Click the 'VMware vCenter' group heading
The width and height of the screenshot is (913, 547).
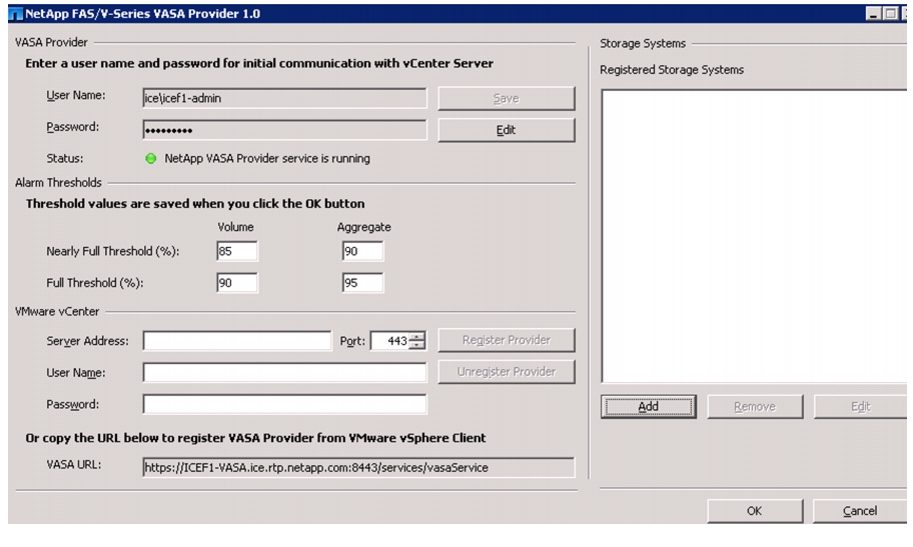click(57, 312)
